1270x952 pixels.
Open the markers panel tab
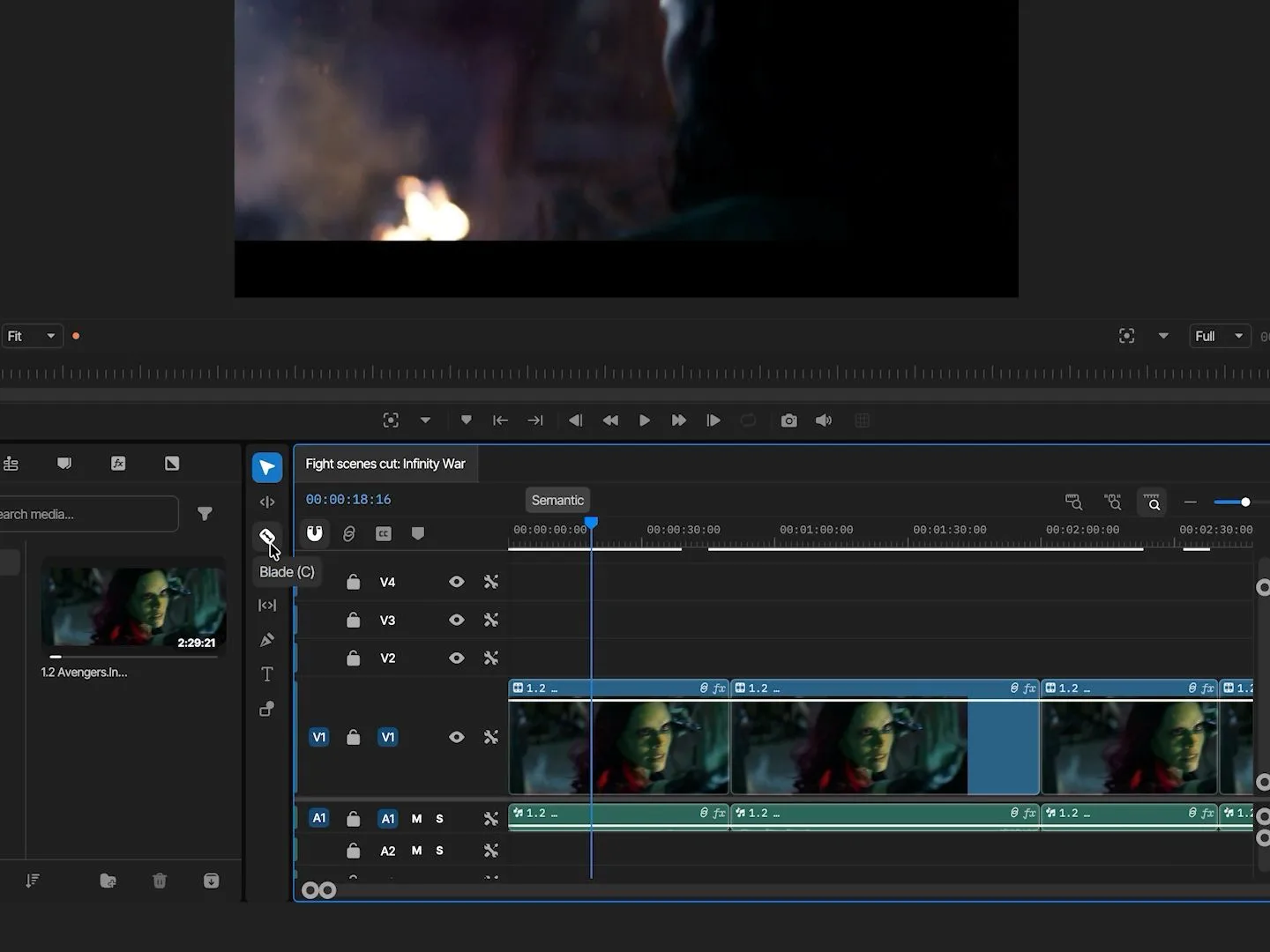64,464
